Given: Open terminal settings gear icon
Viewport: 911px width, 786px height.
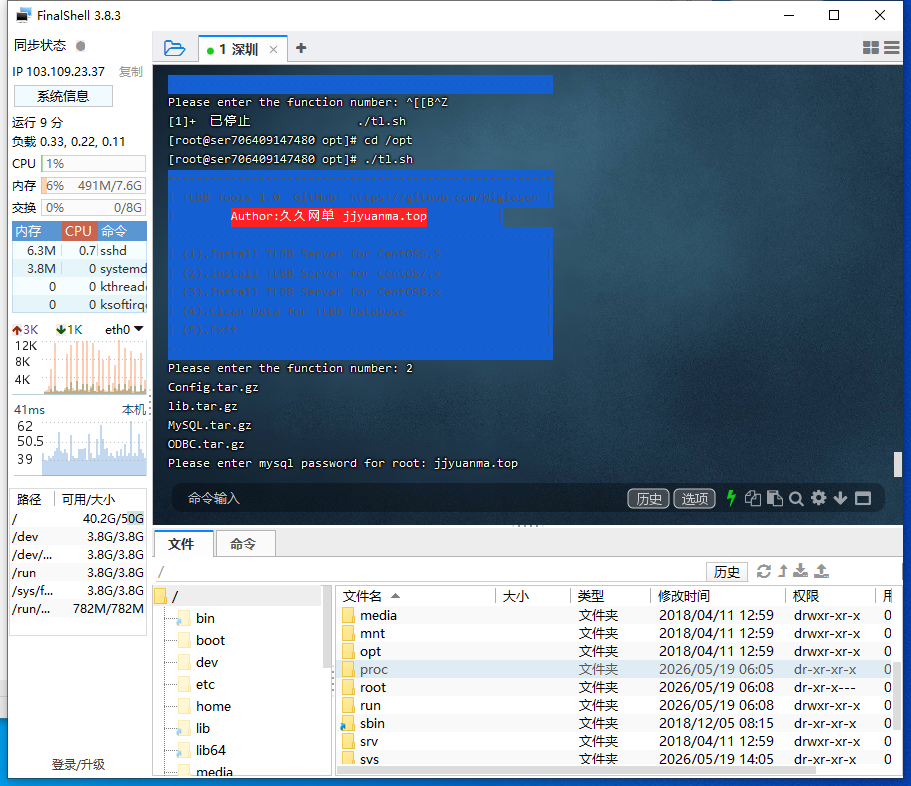Looking at the screenshot, I should click(x=819, y=498).
